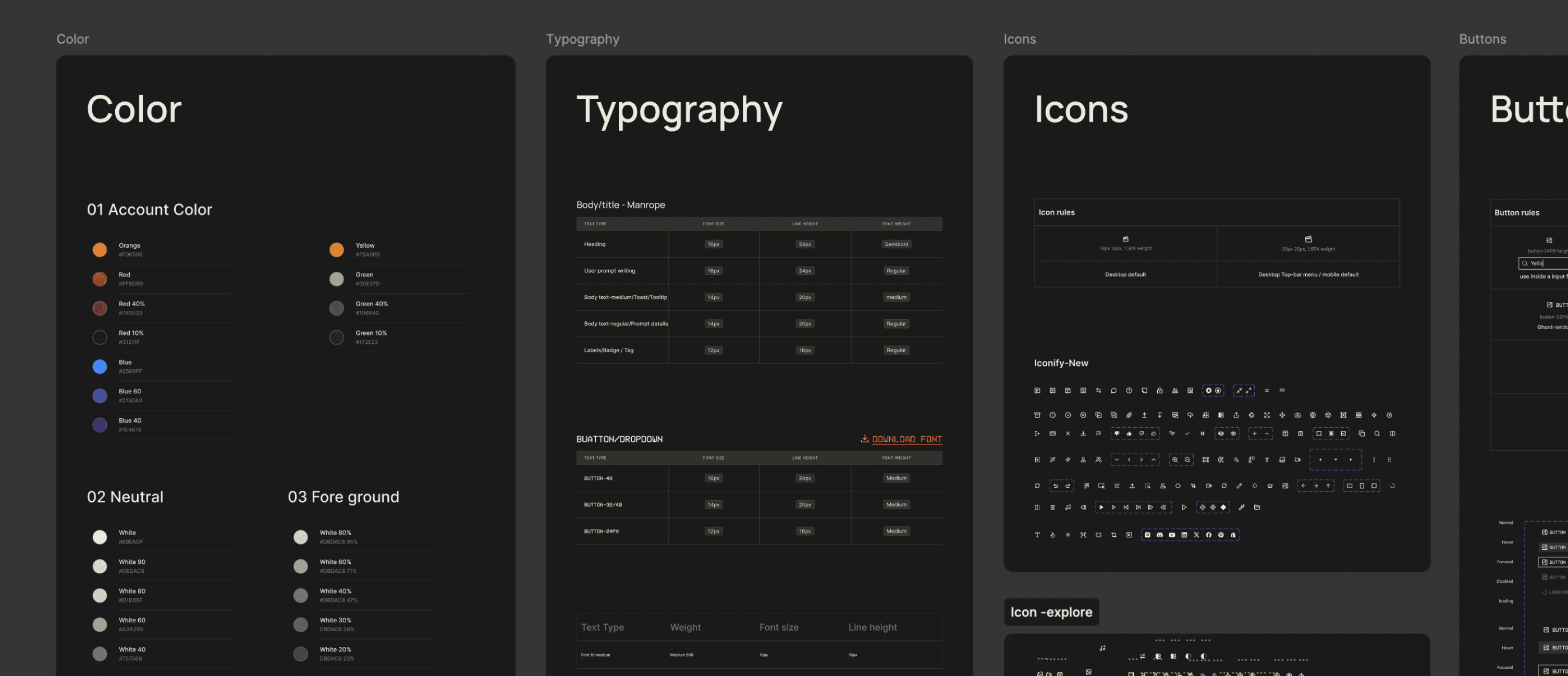Click the camera icon
1568x676 pixels.
coord(1298,415)
